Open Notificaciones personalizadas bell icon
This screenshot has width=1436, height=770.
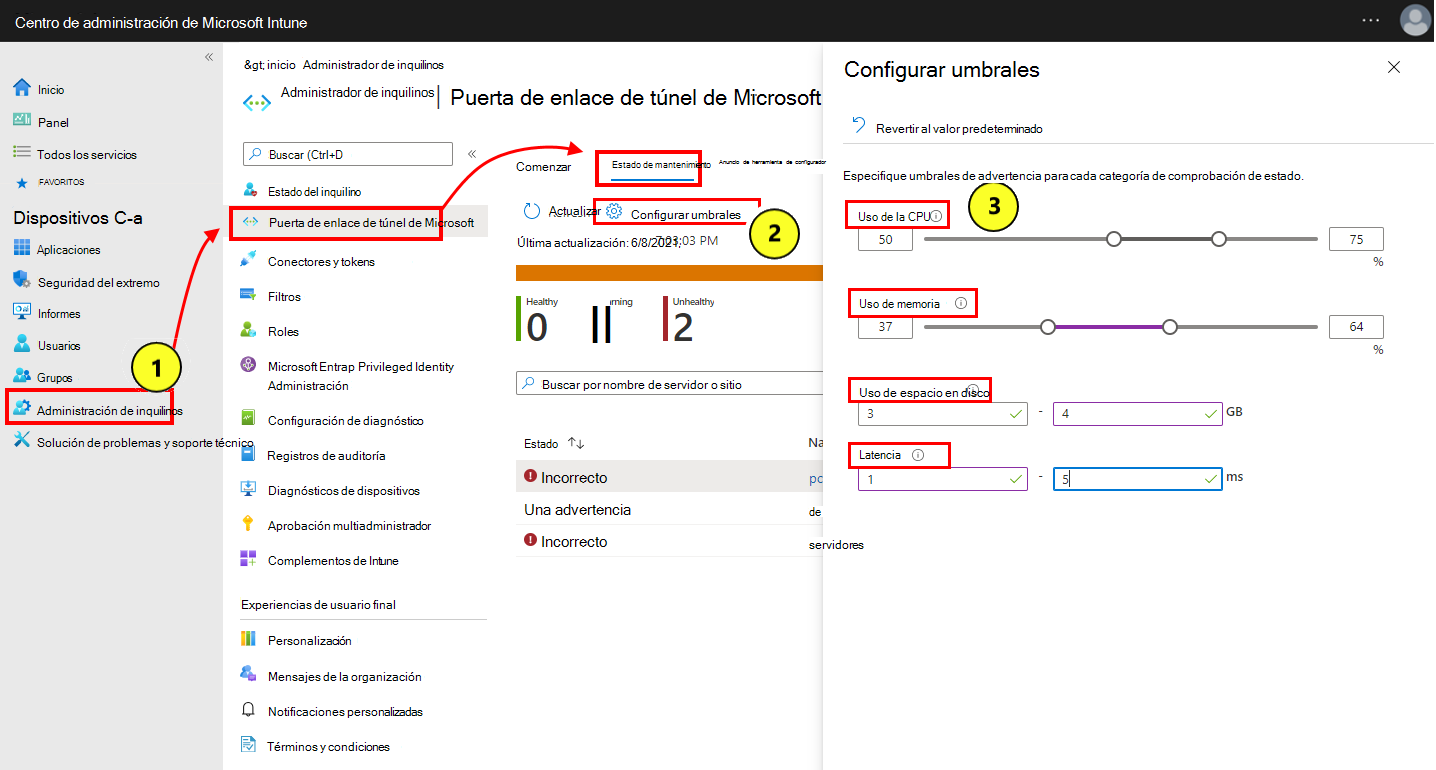point(249,710)
